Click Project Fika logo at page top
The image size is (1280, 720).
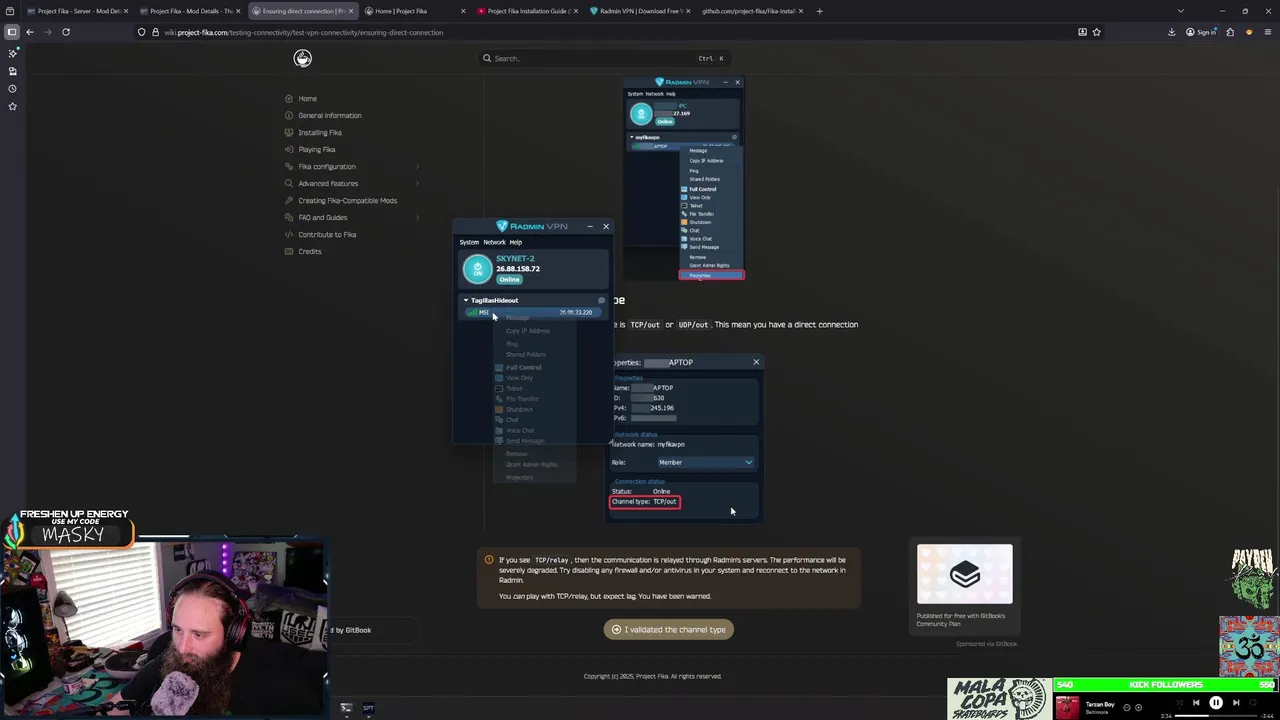click(x=302, y=58)
